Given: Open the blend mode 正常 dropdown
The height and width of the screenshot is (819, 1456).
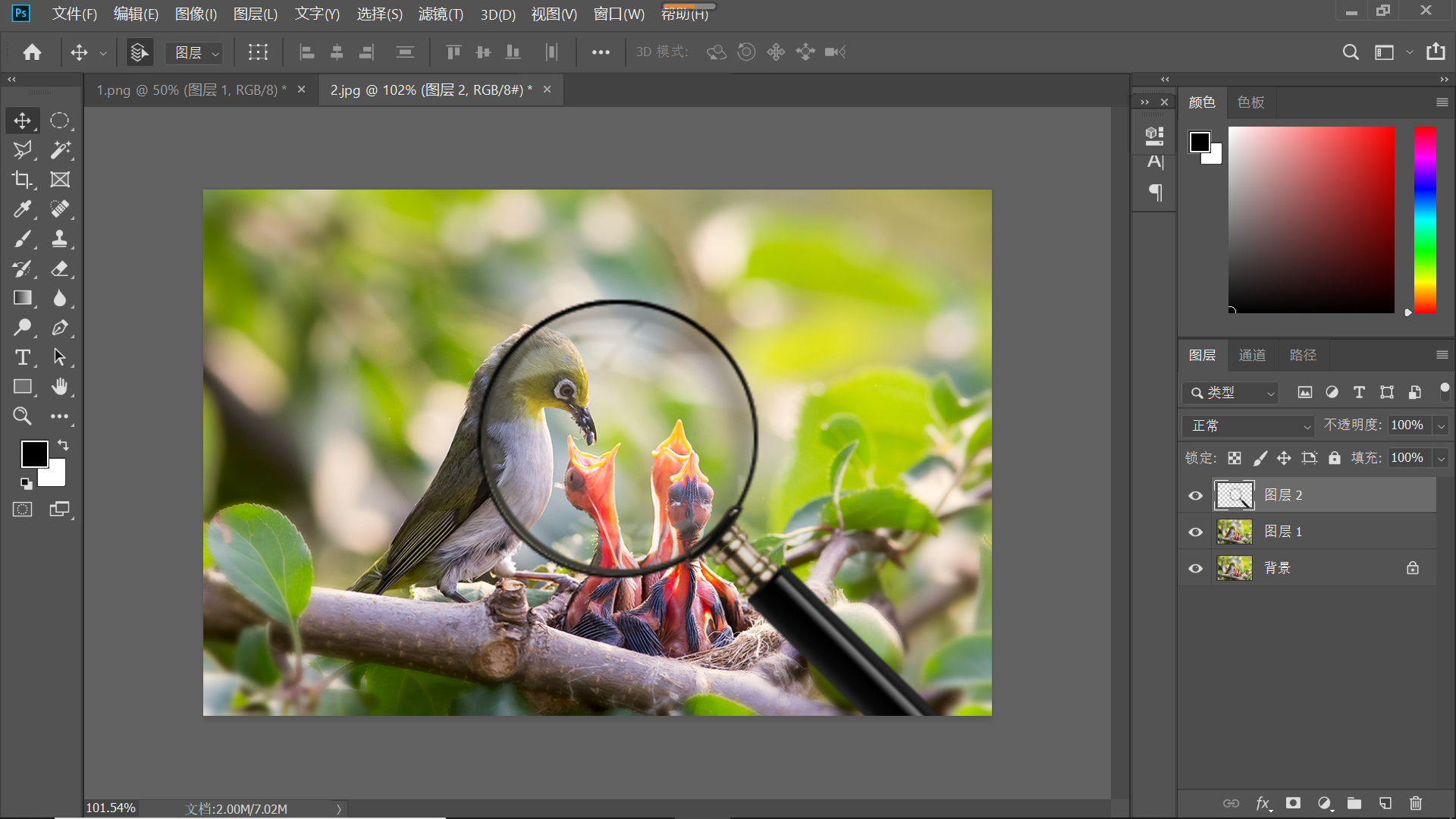Looking at the screenshot, I should coord(1248,425).
